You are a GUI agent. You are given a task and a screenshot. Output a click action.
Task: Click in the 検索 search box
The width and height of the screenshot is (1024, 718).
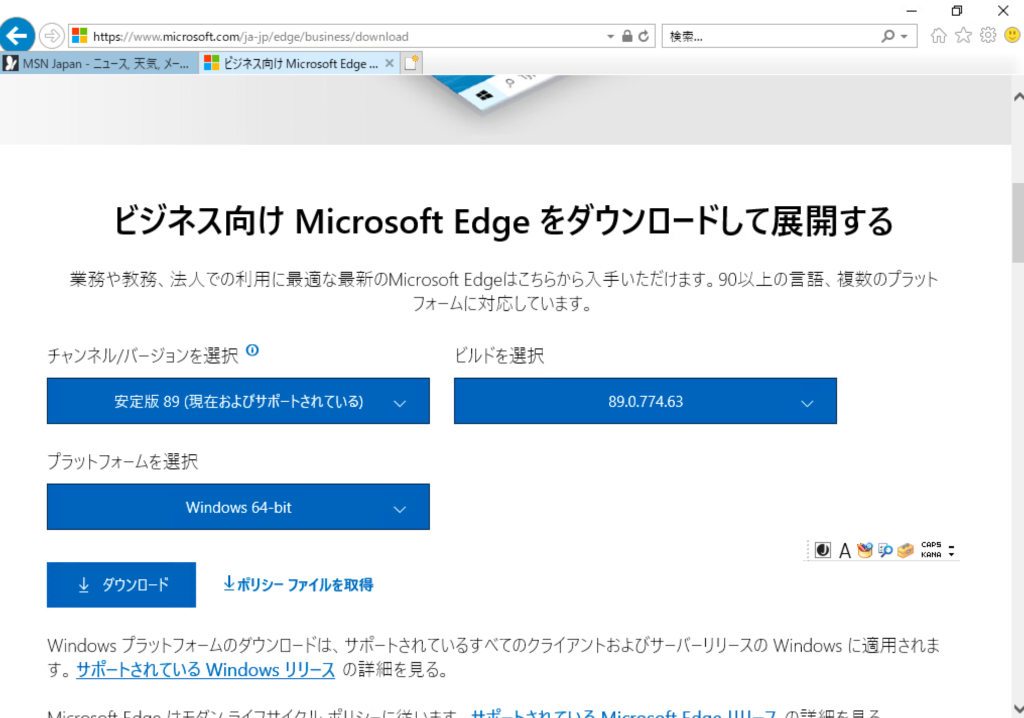coord(770,36)
